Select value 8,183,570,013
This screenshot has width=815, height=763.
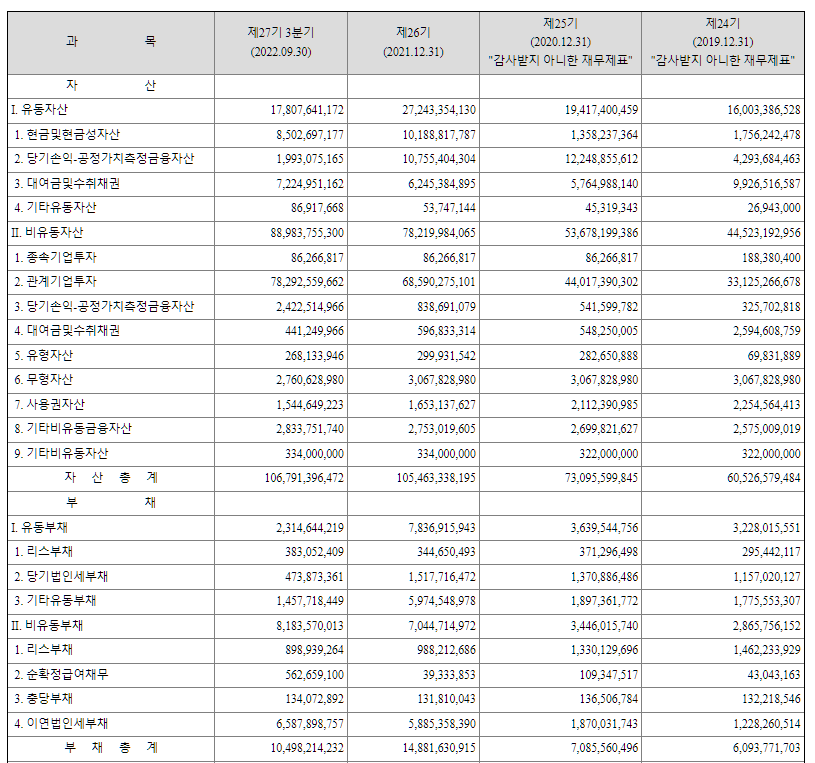[310, 626]
